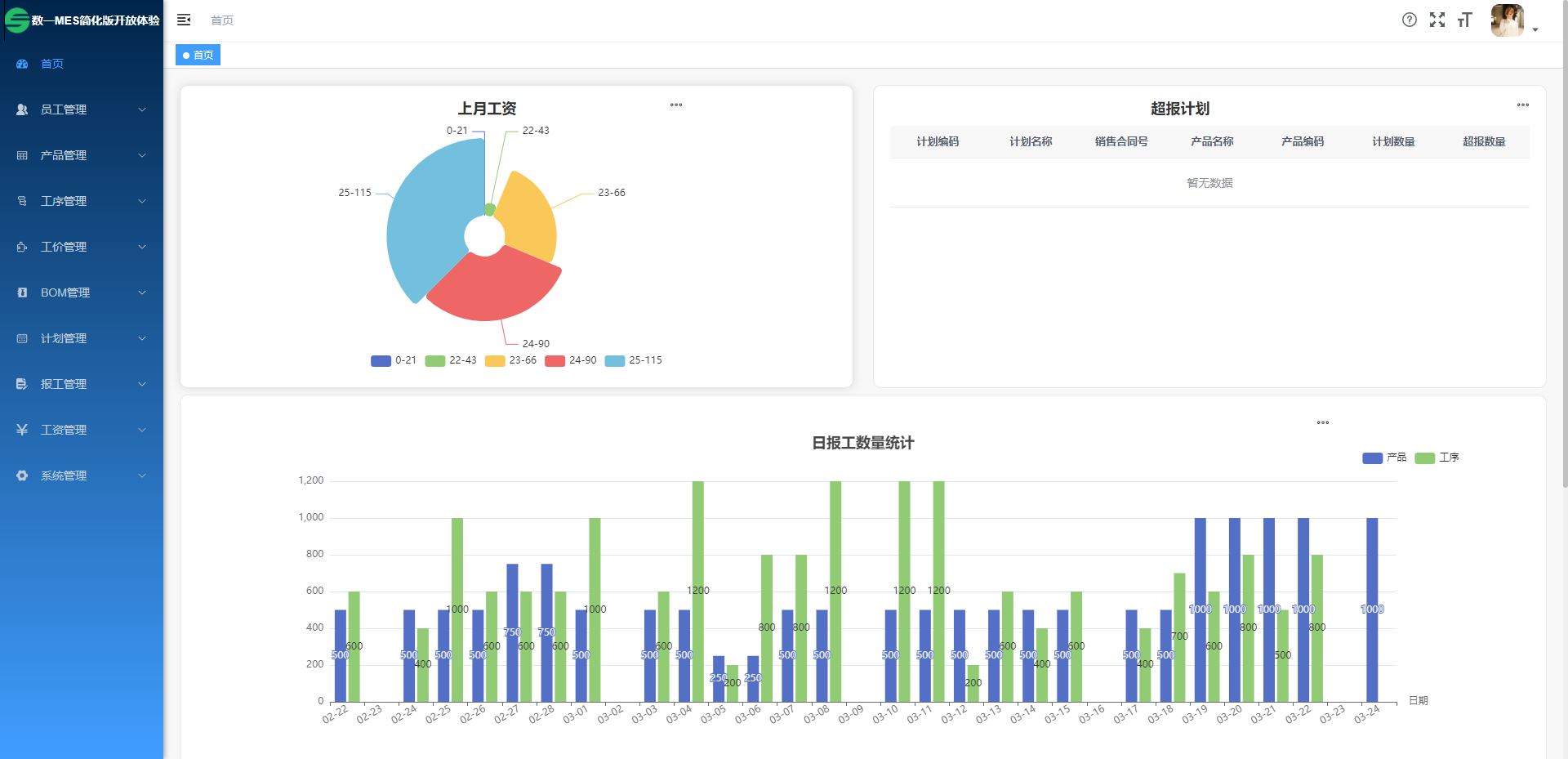Expand the 员工管理 sidebar menu
The height and width of the screenshot is (759, 1568).
pyautogui.click(x=82, y=109)
